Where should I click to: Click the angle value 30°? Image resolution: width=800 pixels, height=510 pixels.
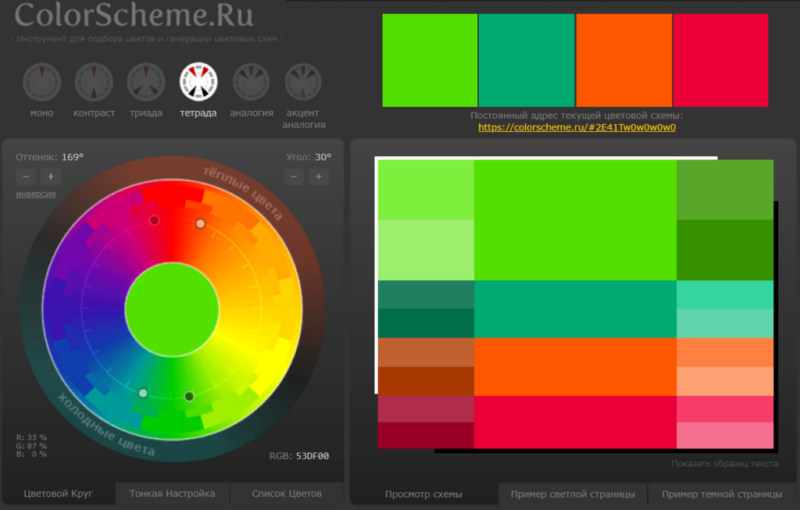coord(323,157)
